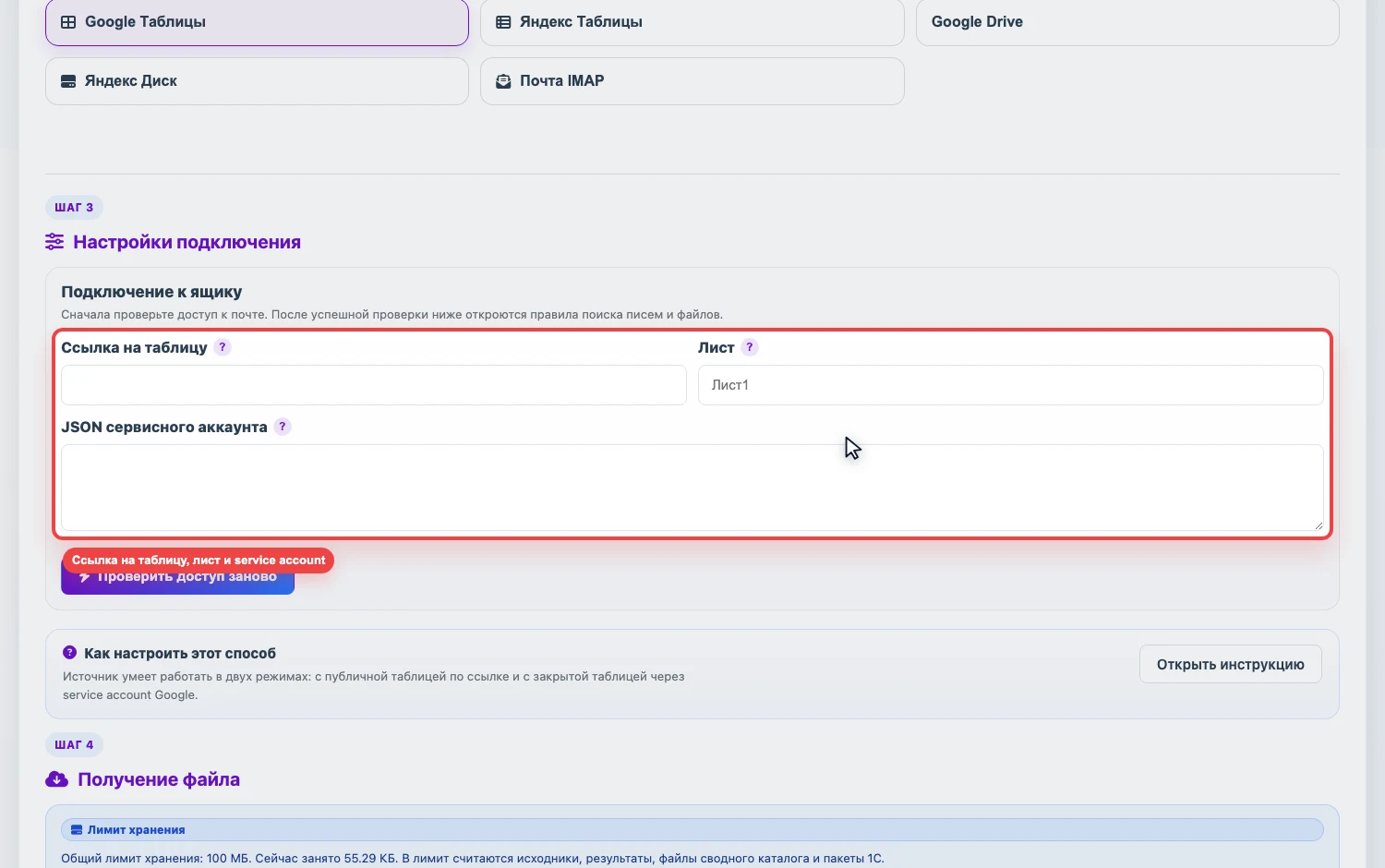The width and height of the screenshot is (1385, 868).
Task: Choose the Яндекс Диск source card
Action: tap(257, 81)
